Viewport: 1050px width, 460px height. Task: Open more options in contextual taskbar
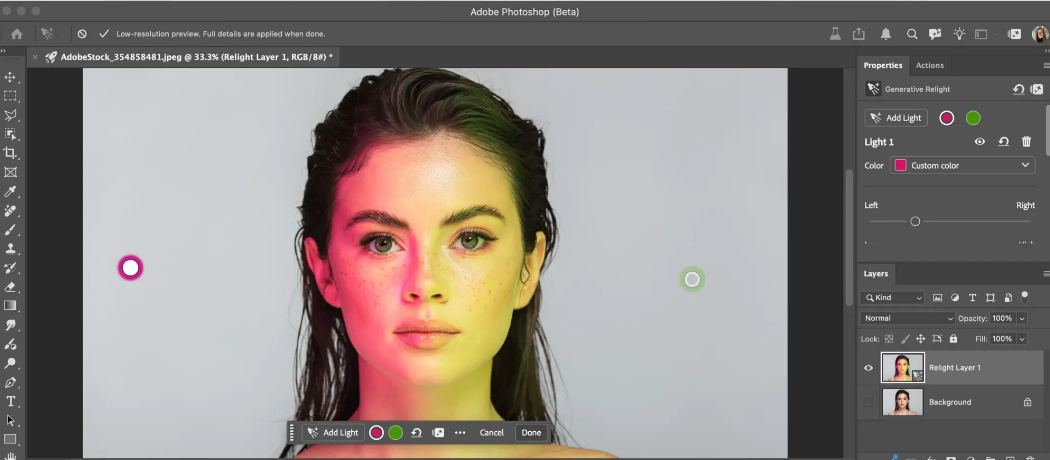coord(460,433)
